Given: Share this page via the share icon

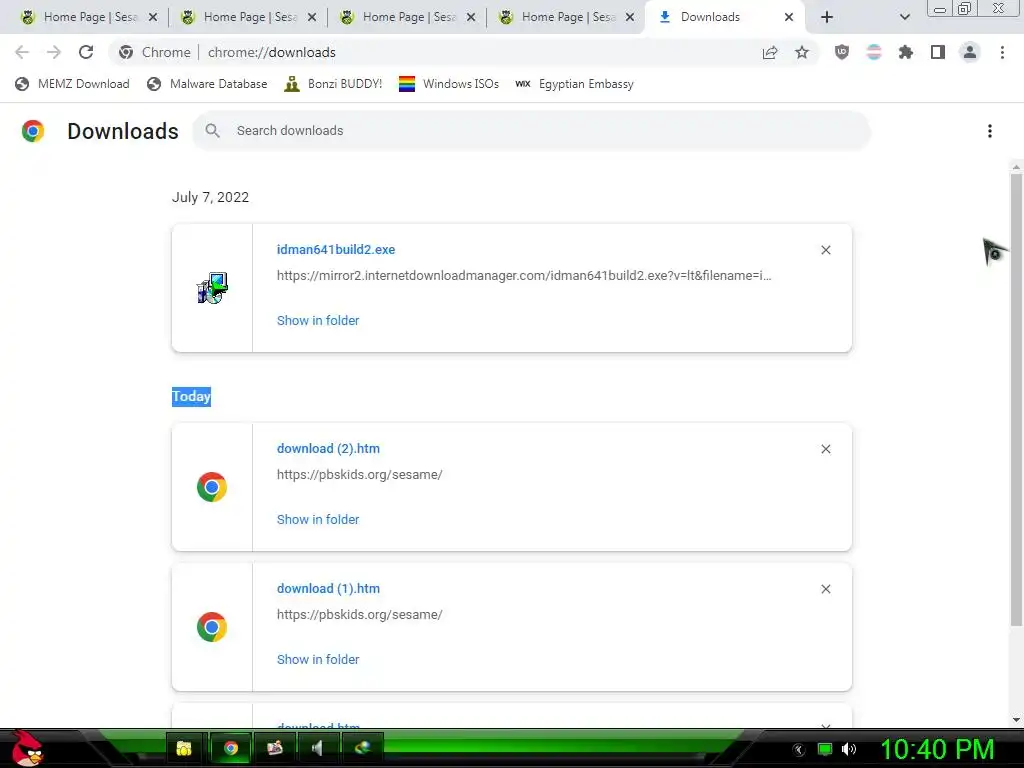Looking at the screenshot, I should 770,52.
